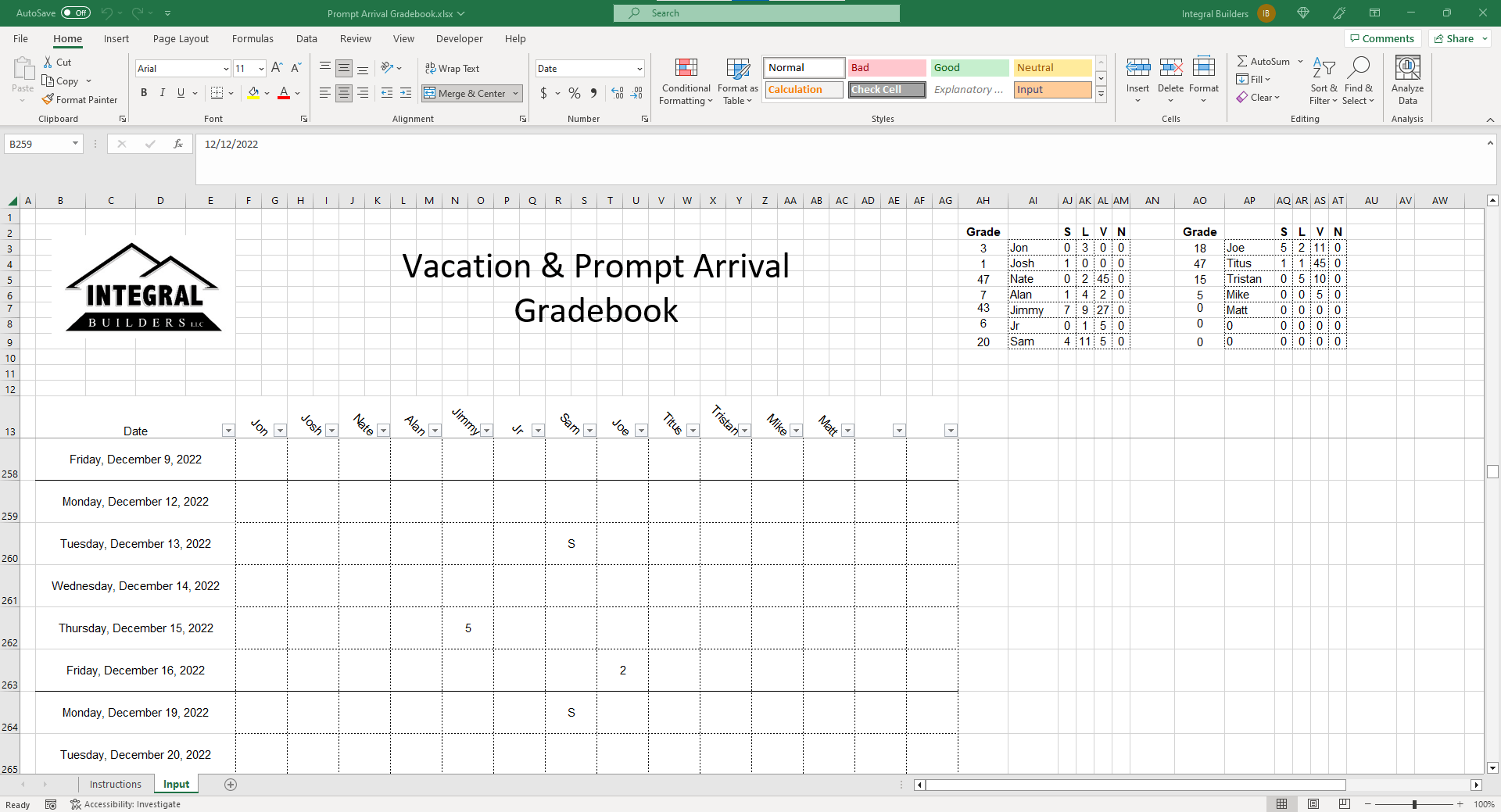Open the Page Layout ribbon tab
This screenshot has height=812, width=1501.
(181, 38)
